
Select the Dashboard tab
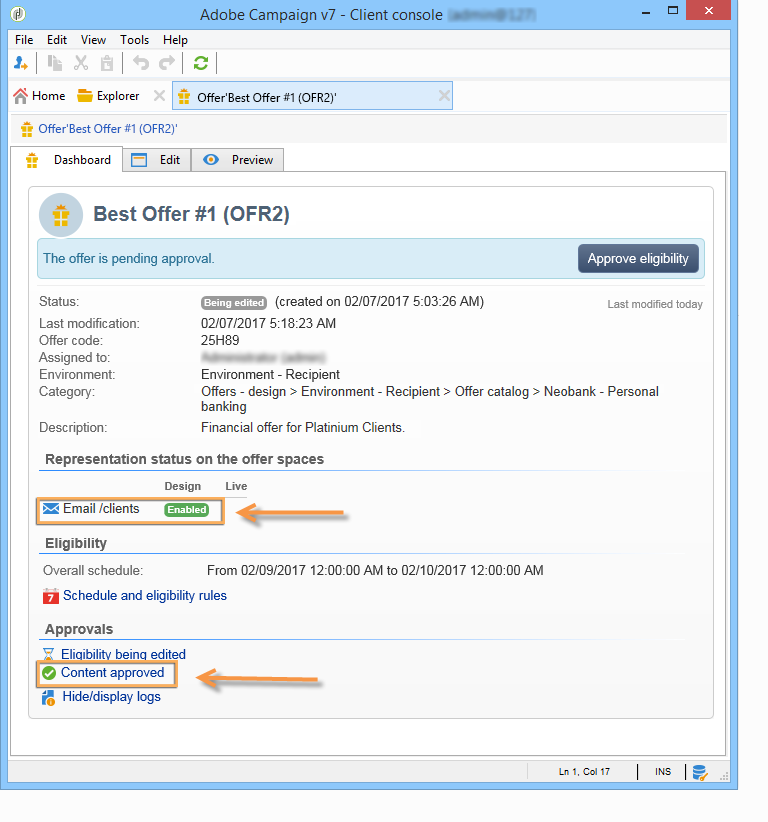point(67,160)
